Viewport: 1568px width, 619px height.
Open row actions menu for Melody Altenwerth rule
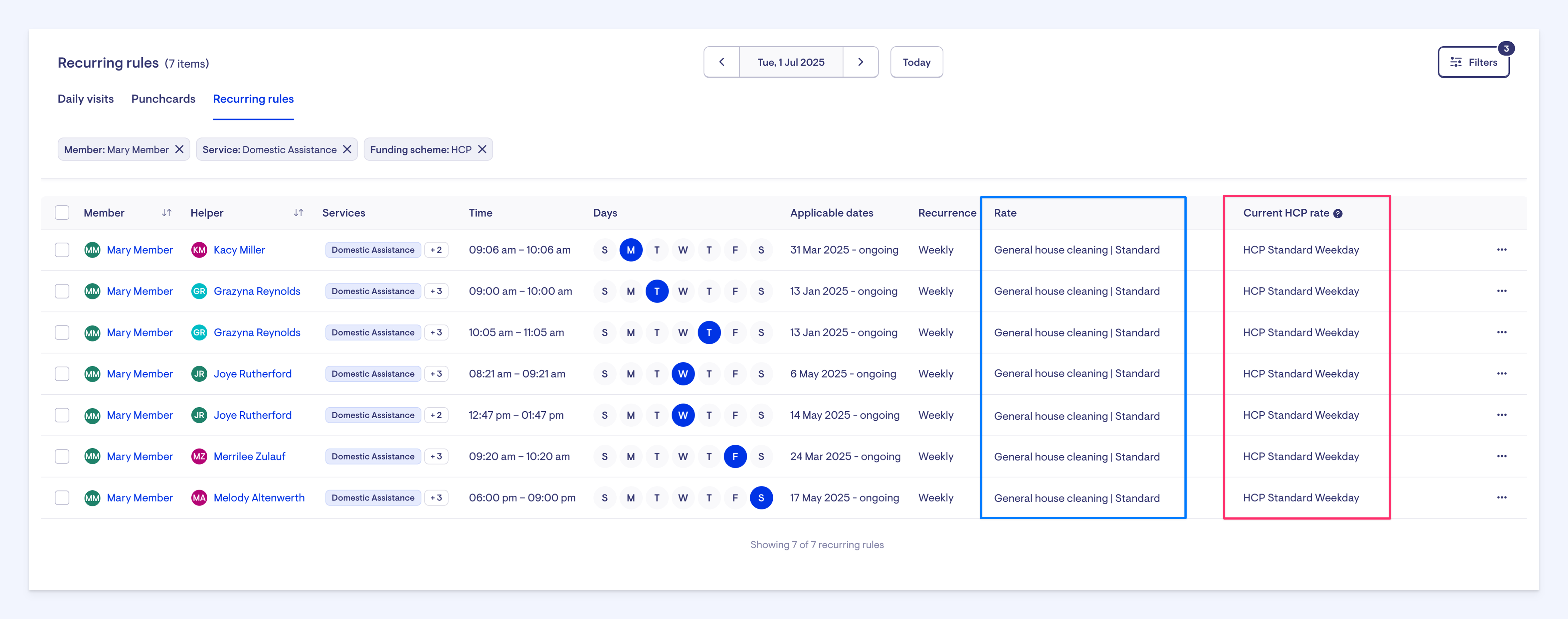click(1502, 498)
